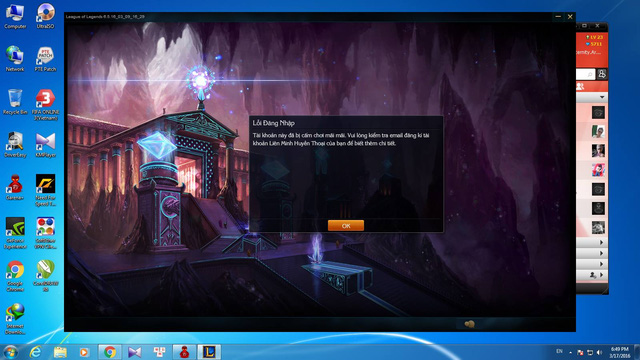This screenshot has height=360, width=640.
Task: Click the search field in Garena window
Action: tap(585, 74)
